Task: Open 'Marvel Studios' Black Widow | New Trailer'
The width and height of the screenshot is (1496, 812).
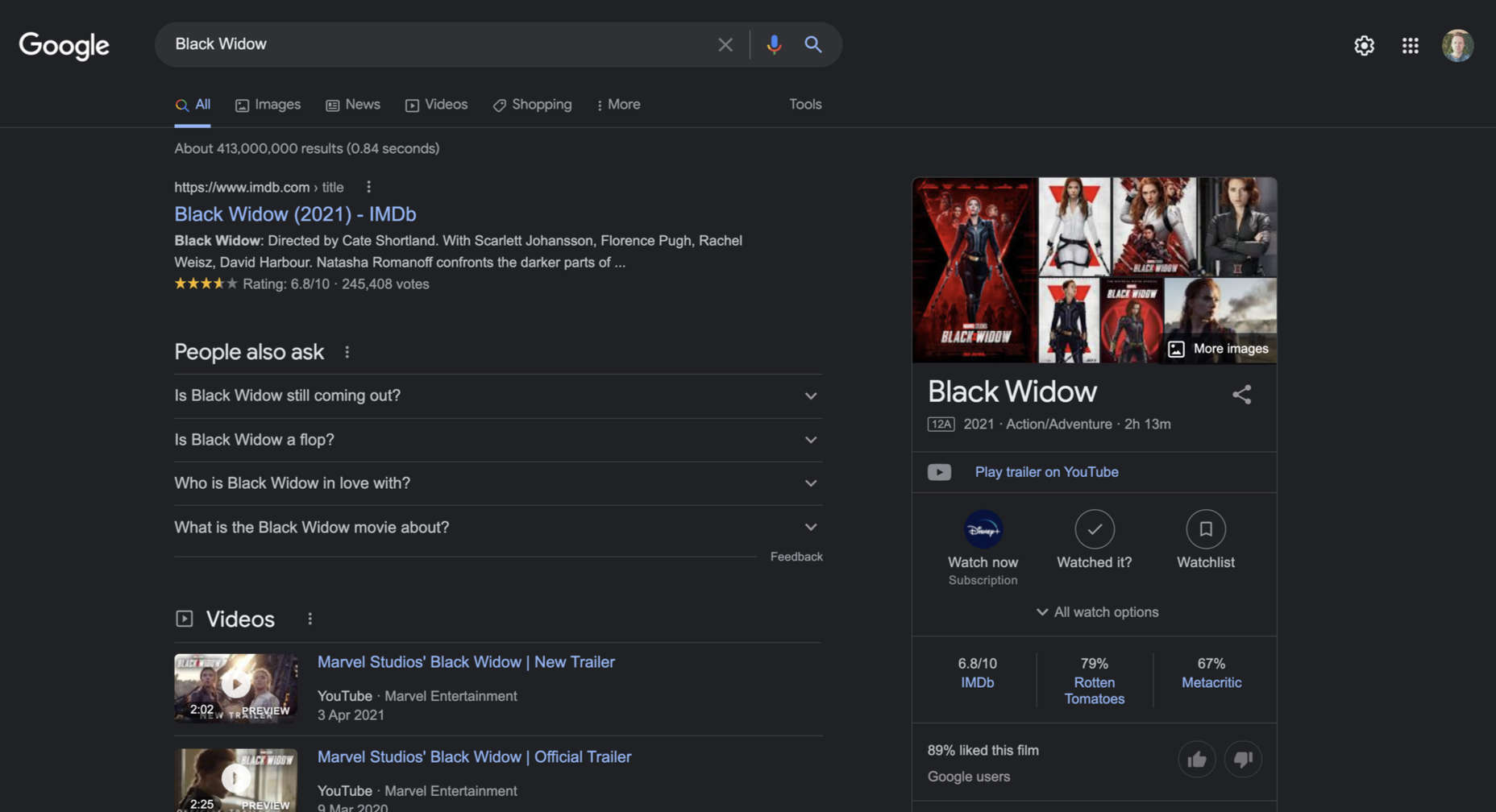Action: 466,662
